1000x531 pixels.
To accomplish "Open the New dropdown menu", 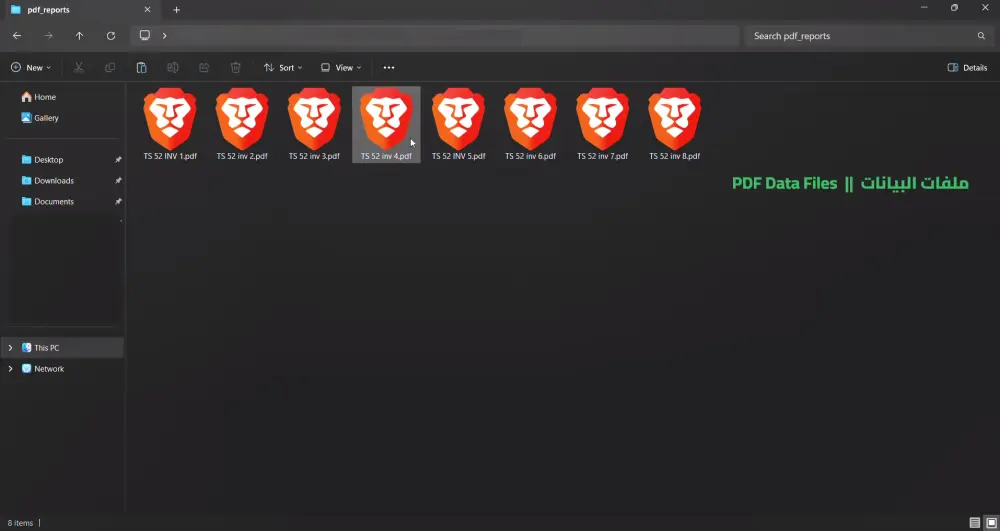I will click(31, 68).
